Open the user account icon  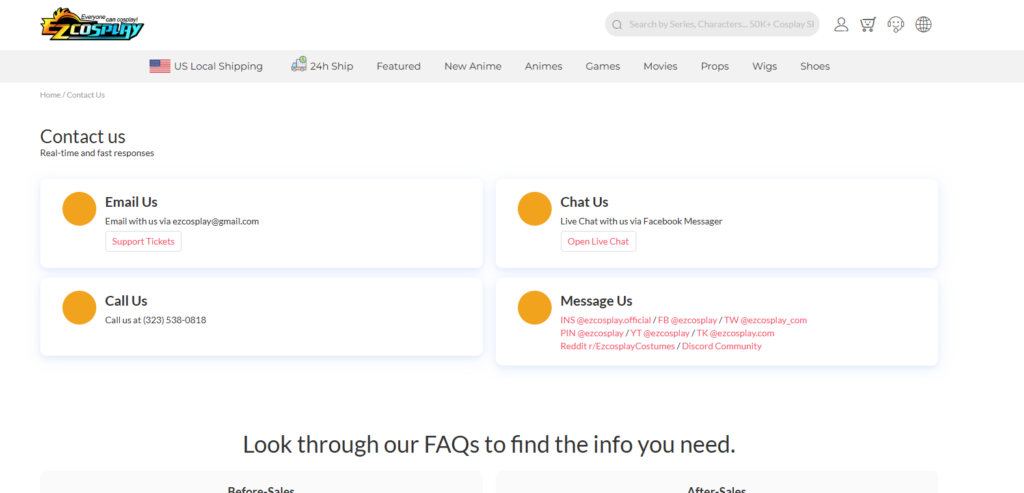point(841,25)
